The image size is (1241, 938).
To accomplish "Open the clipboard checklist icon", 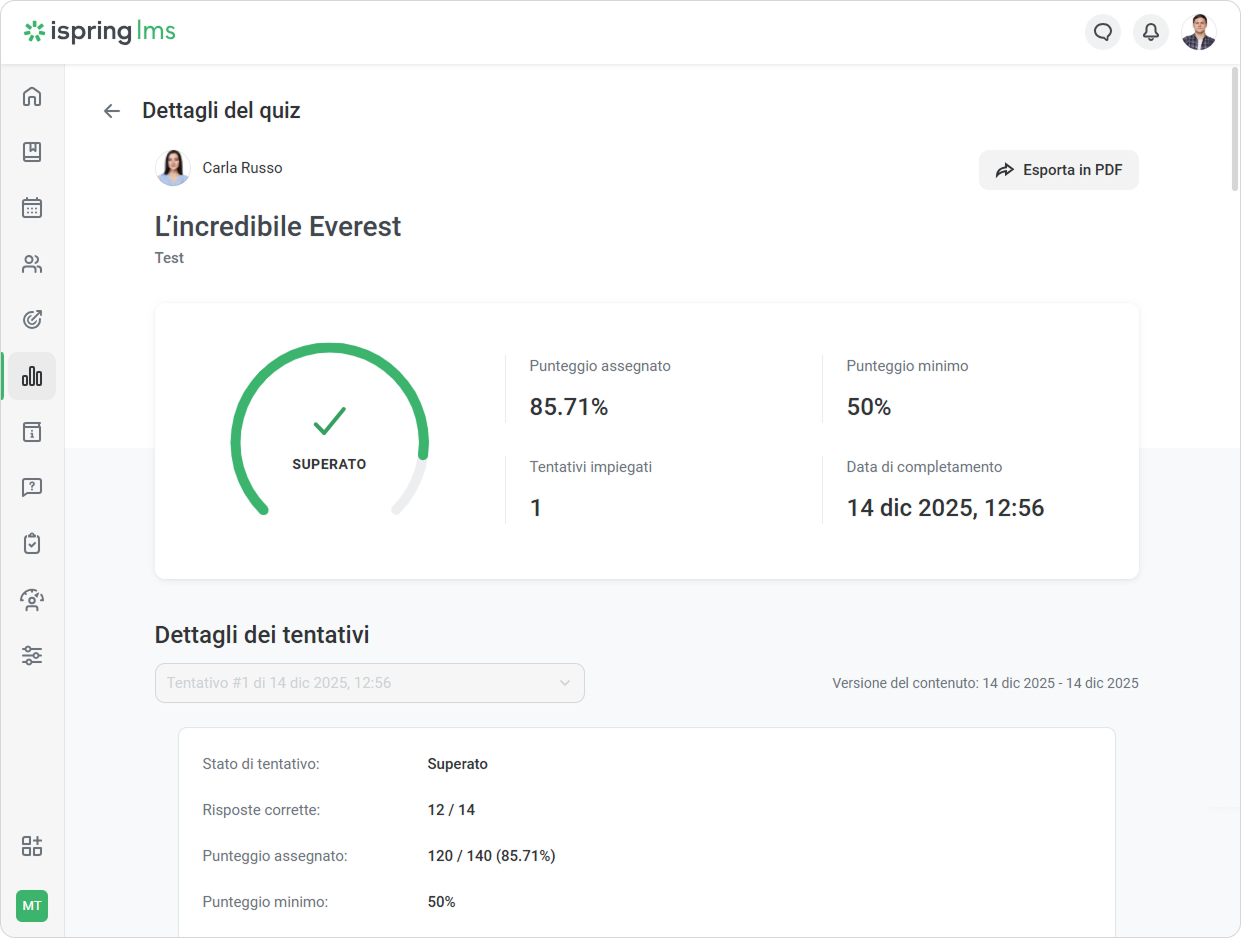I will (x=32, y=544).
